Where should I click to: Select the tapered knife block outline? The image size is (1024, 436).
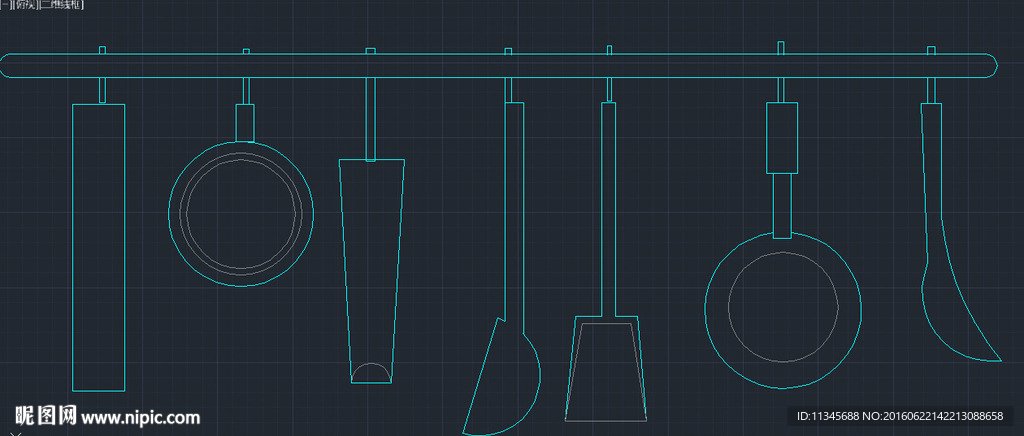[371, 271]
